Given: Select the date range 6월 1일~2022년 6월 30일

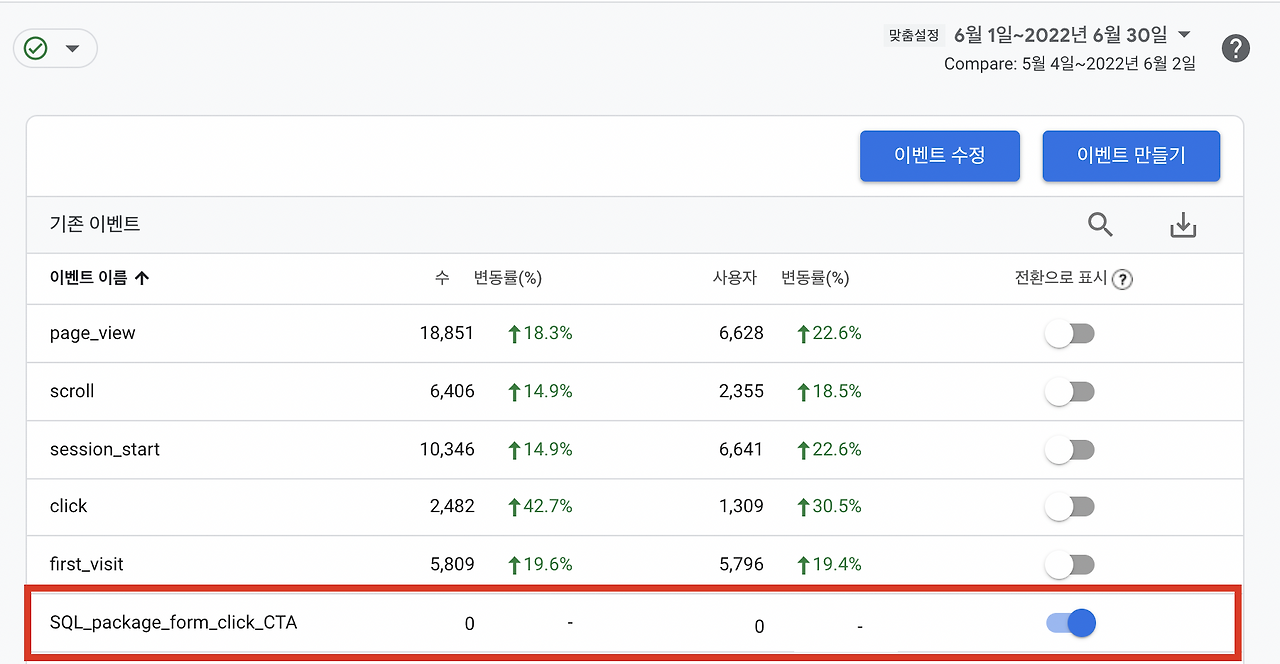Looking at the screenshot, I should (x=1060, y=35).
